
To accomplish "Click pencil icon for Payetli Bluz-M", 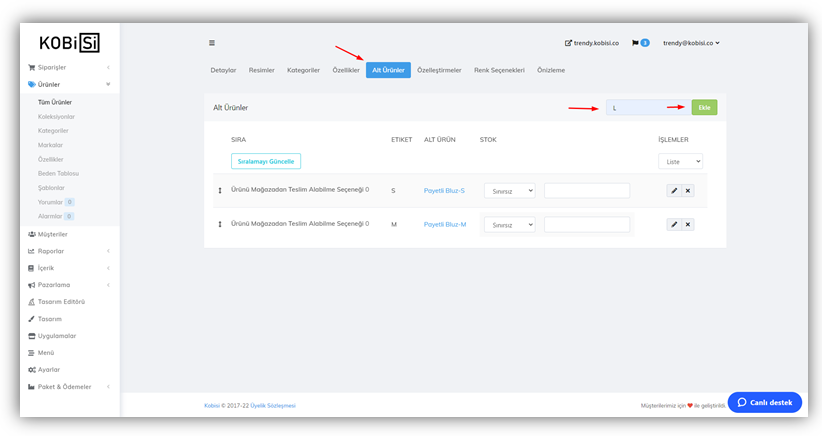I will pyautogui.click(x=674, y=224).
